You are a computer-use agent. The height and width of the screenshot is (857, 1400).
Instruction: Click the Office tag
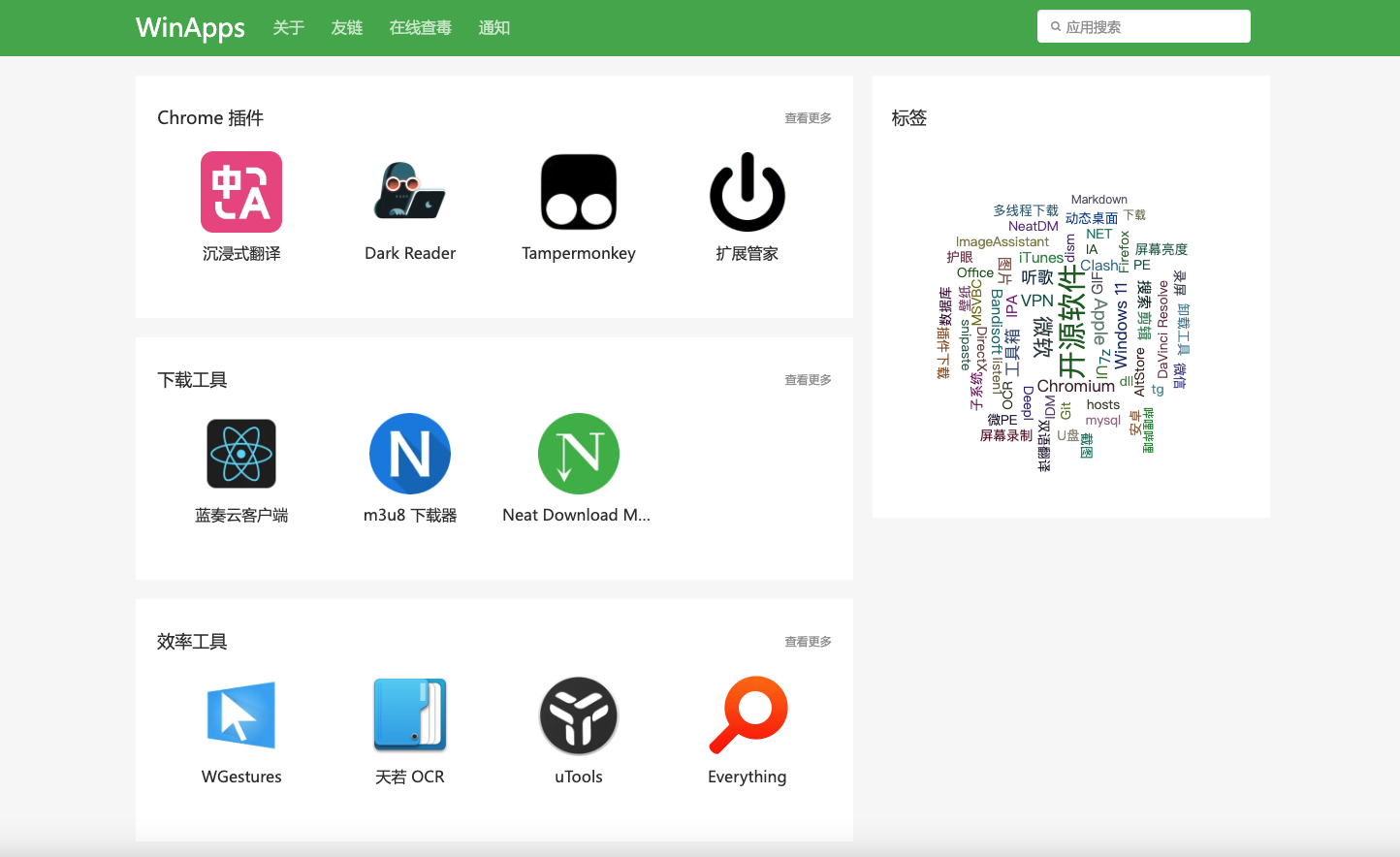click(x=975, y=272)
